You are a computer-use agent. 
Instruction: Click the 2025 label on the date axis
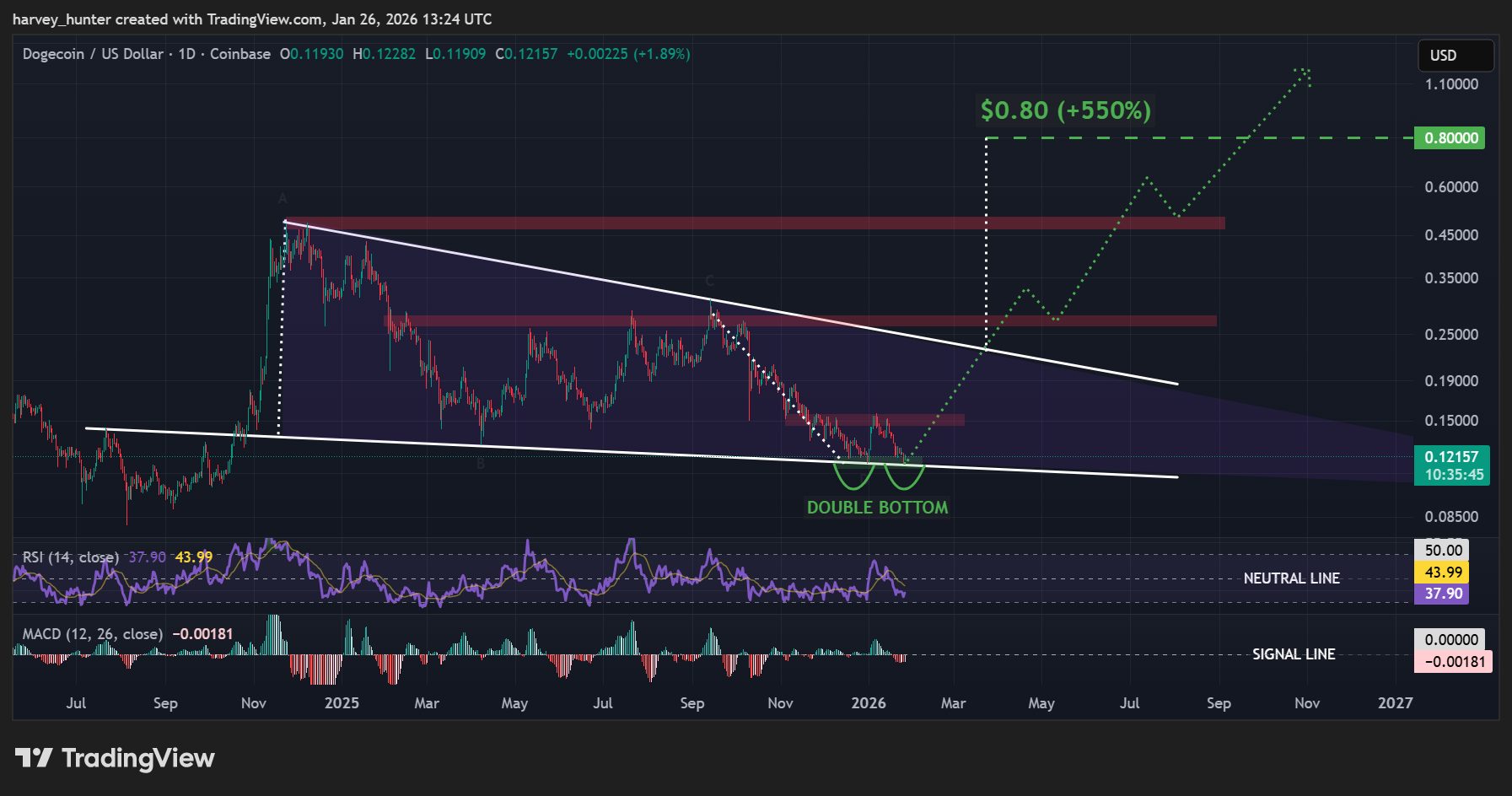(x=341, y=702)
